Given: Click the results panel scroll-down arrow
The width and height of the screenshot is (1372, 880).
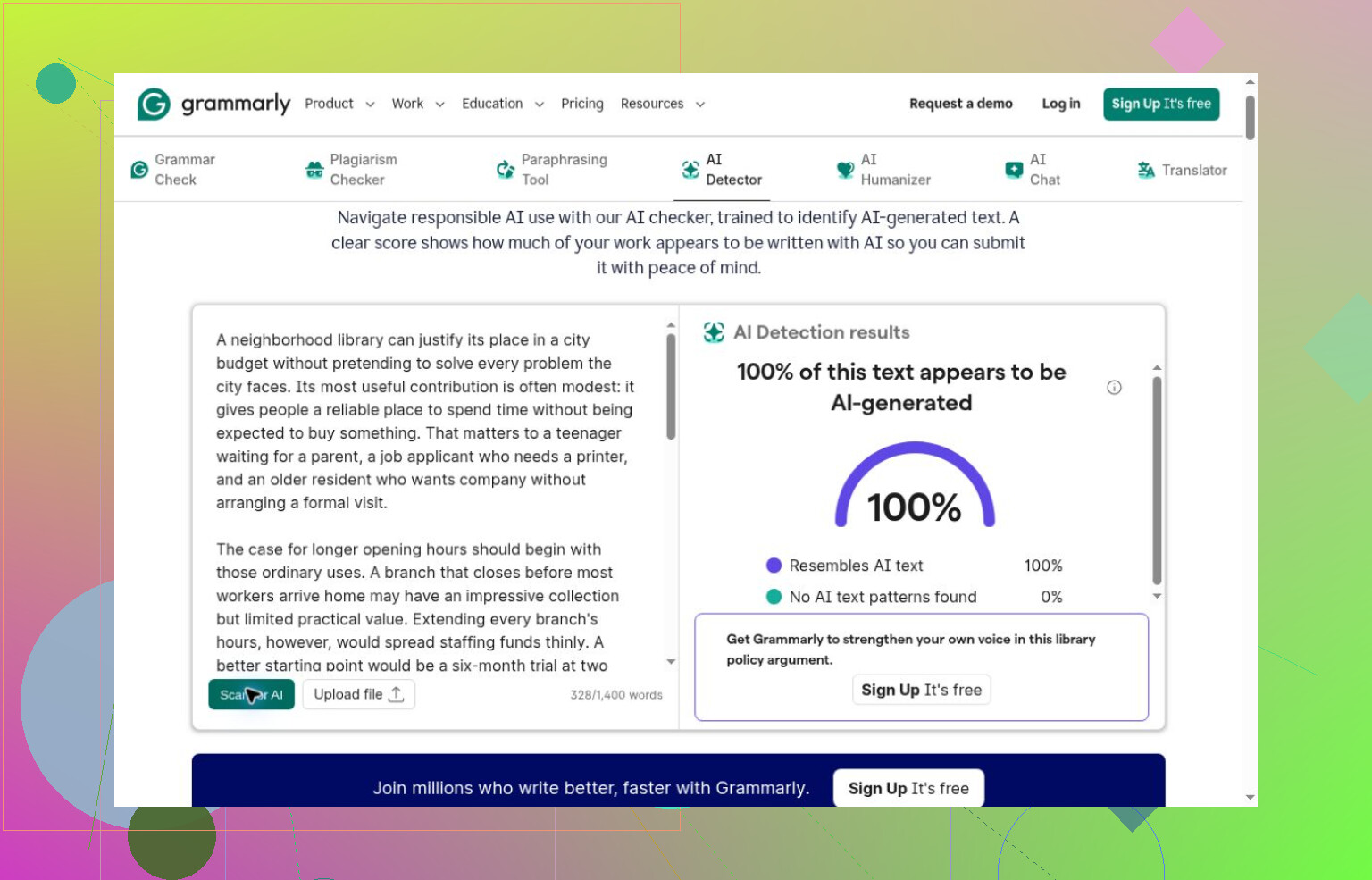Looking at the screenshot, I should (1157, 596).
